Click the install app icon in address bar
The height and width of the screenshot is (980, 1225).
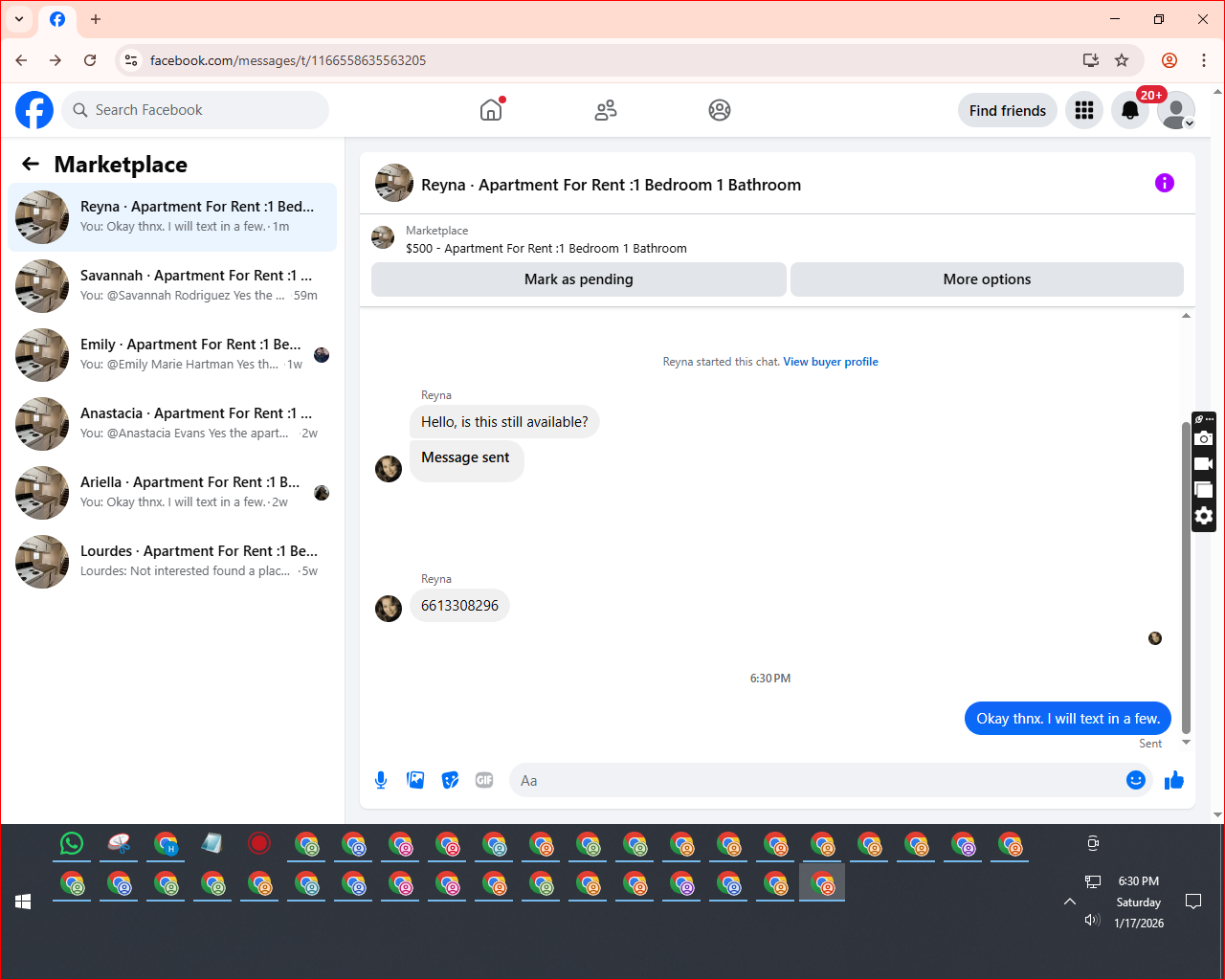(x=1091, y=60)
